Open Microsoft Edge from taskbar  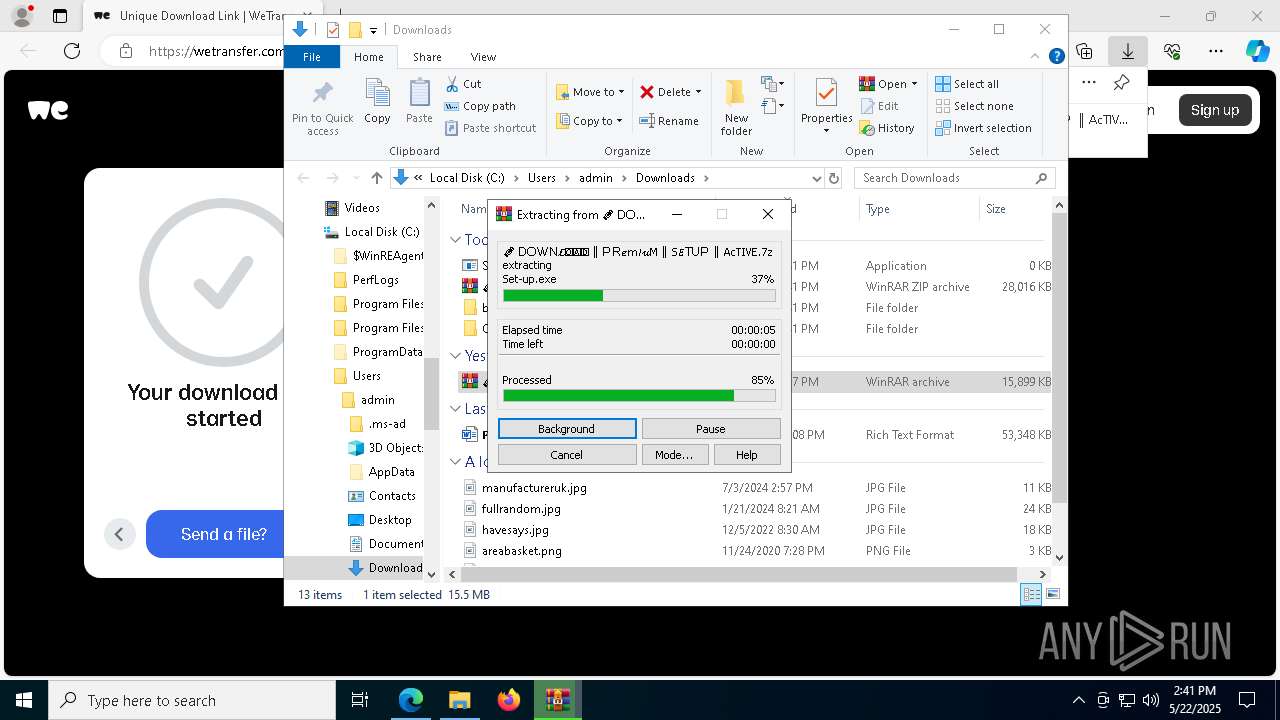pos(411,700)
